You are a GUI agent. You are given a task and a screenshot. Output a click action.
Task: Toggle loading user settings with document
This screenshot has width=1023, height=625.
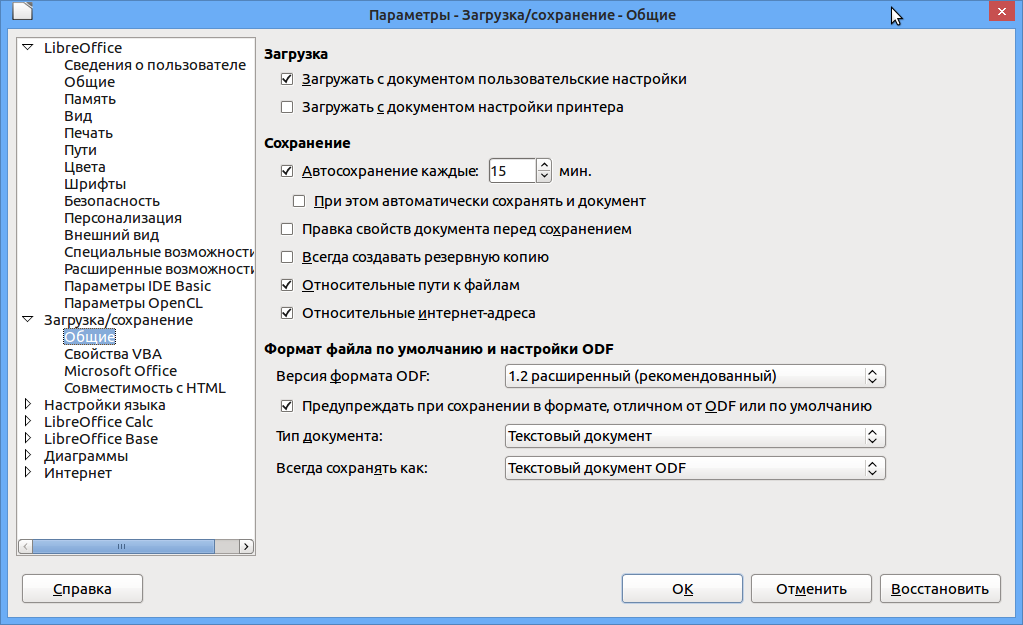pos(287,79)
